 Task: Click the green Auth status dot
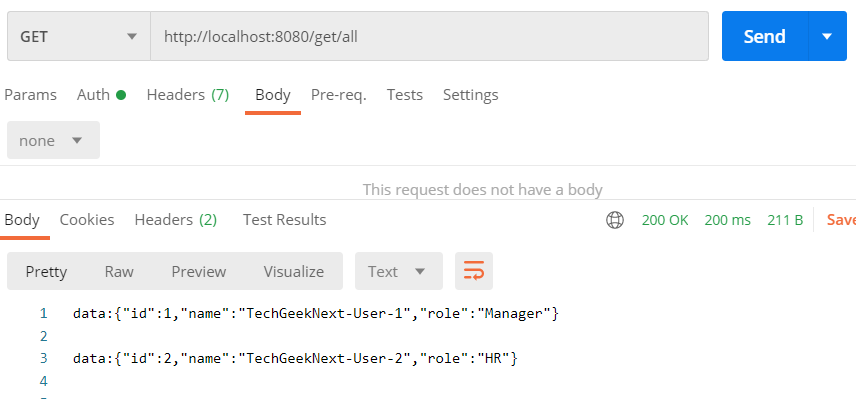(x=121, y=95)
